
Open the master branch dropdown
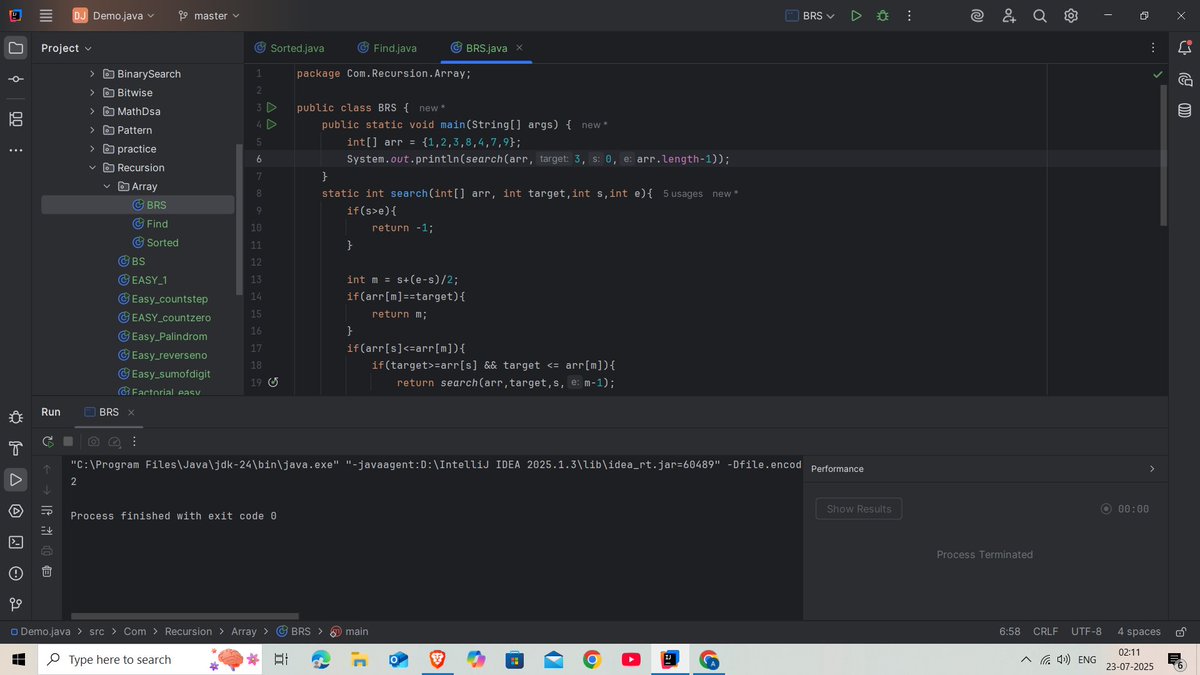[x=209, y=16]
